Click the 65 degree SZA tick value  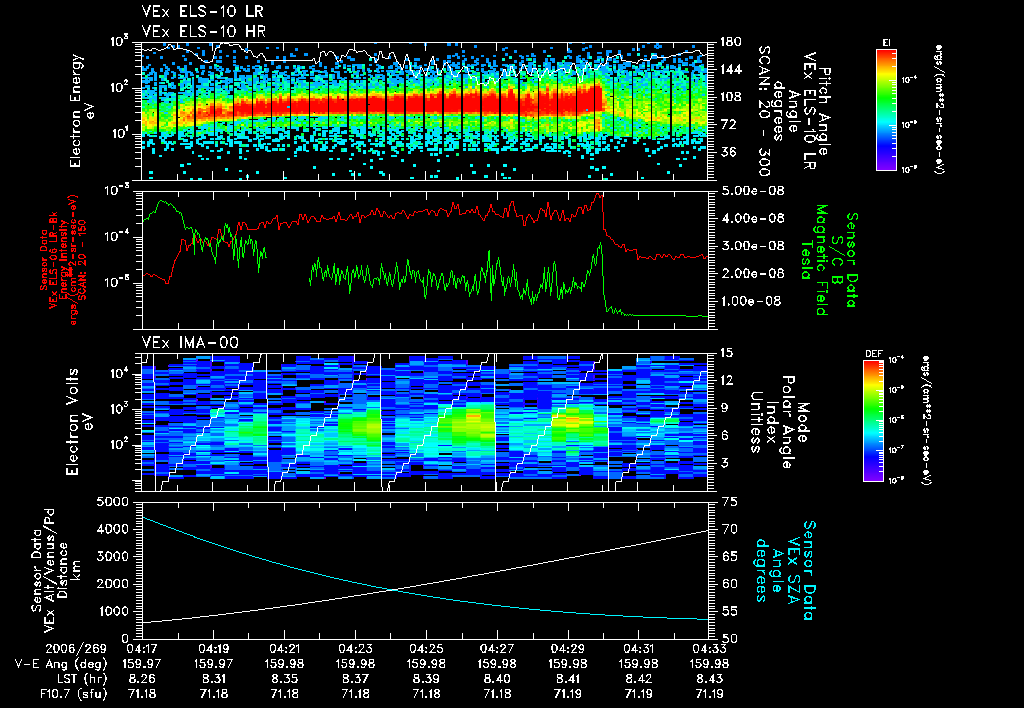[731, 556]
